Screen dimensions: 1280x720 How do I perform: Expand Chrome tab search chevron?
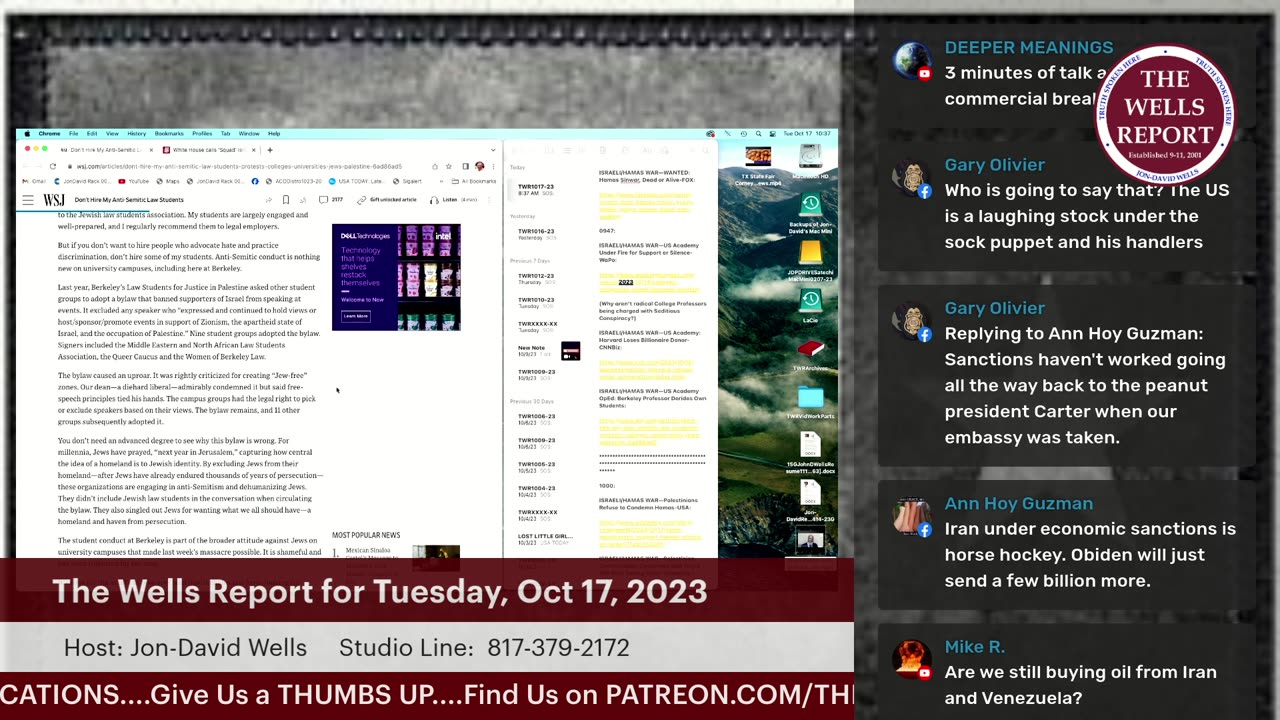point(492,150)
